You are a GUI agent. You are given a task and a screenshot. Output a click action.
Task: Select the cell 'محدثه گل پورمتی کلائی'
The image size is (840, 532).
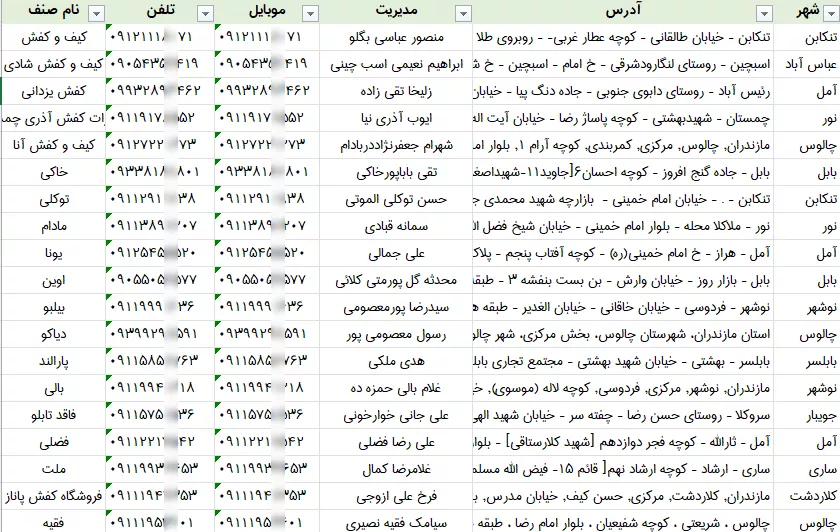396,281
